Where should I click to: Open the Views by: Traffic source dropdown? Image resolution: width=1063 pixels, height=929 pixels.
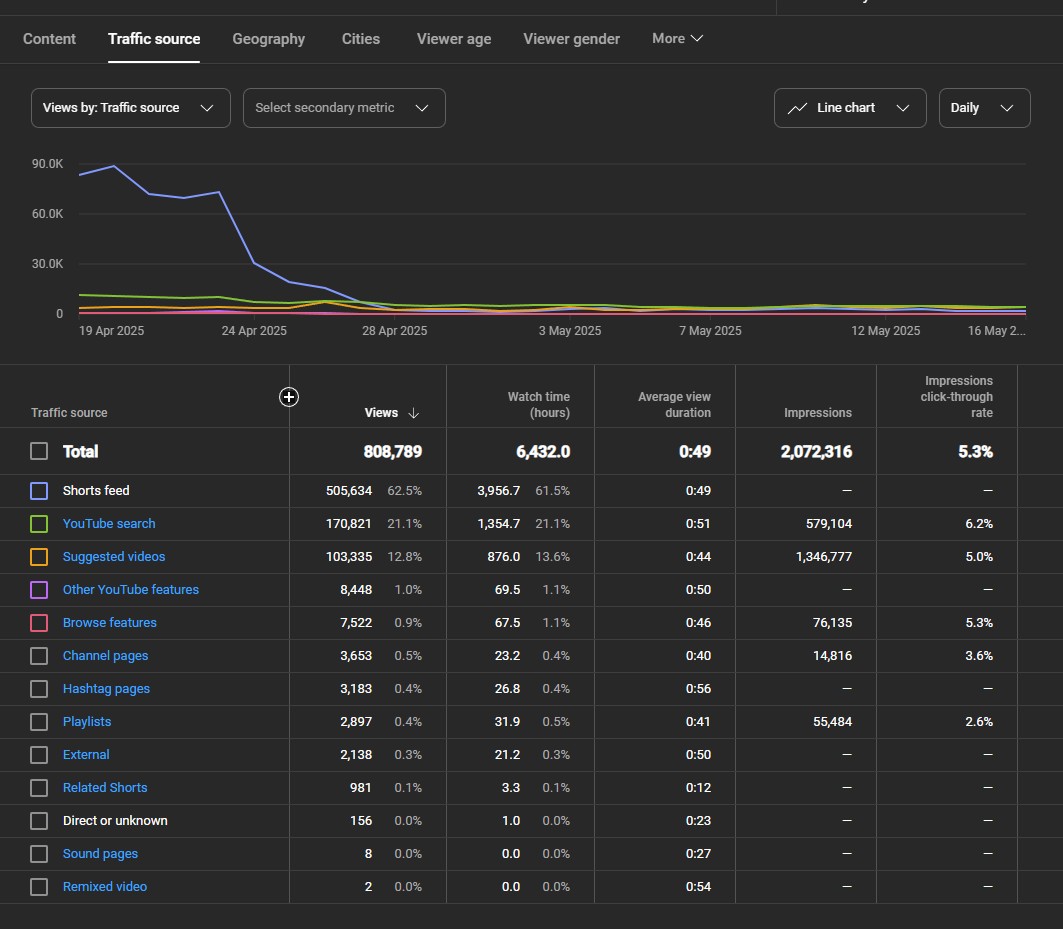click(131, 108)
